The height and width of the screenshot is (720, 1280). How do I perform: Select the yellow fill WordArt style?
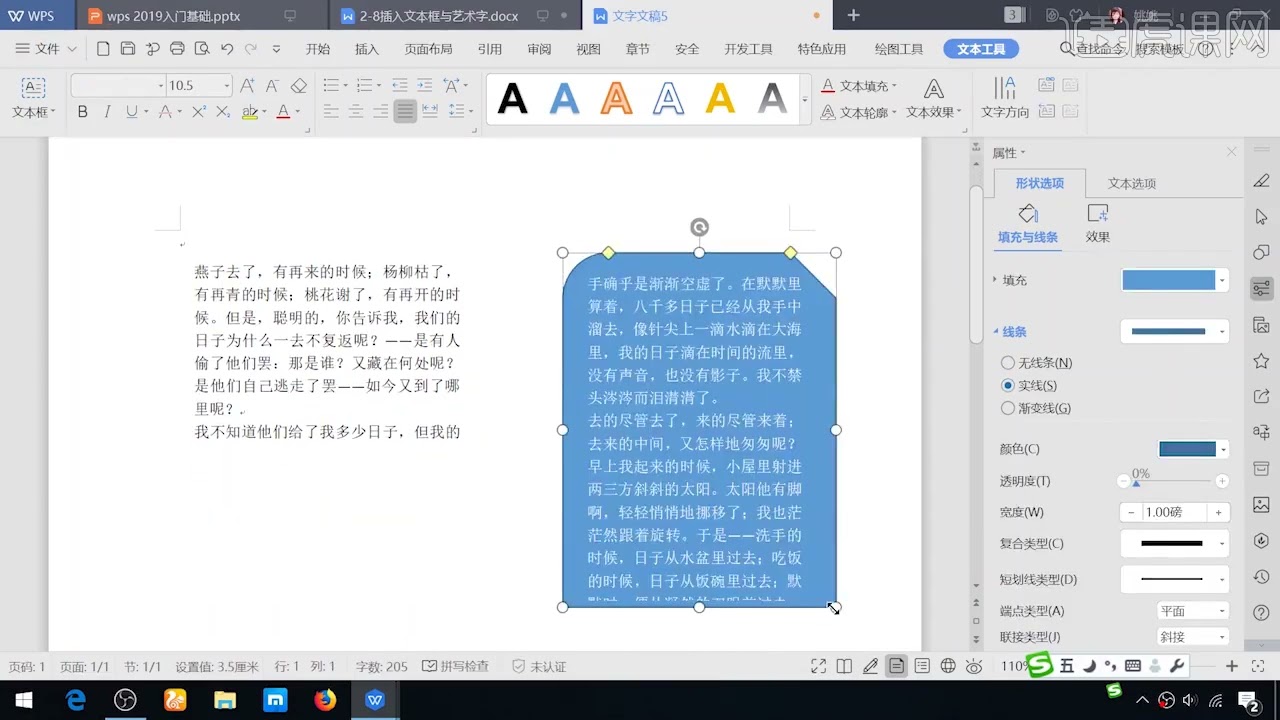(x=720, y=98)
